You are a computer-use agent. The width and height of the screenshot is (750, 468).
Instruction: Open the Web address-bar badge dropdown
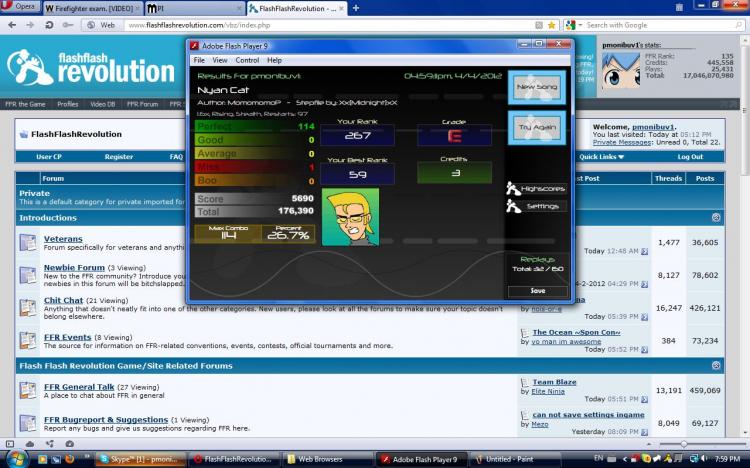pos(101,25)
